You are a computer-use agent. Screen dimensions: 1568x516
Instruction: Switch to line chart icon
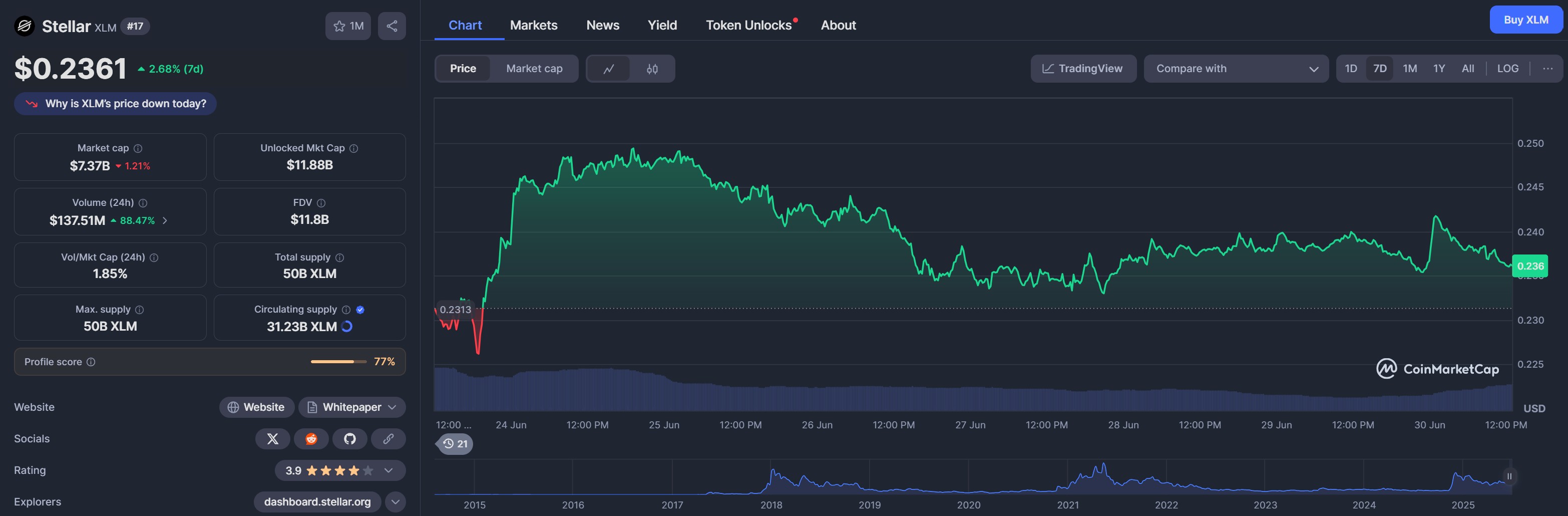pos(609,69)
